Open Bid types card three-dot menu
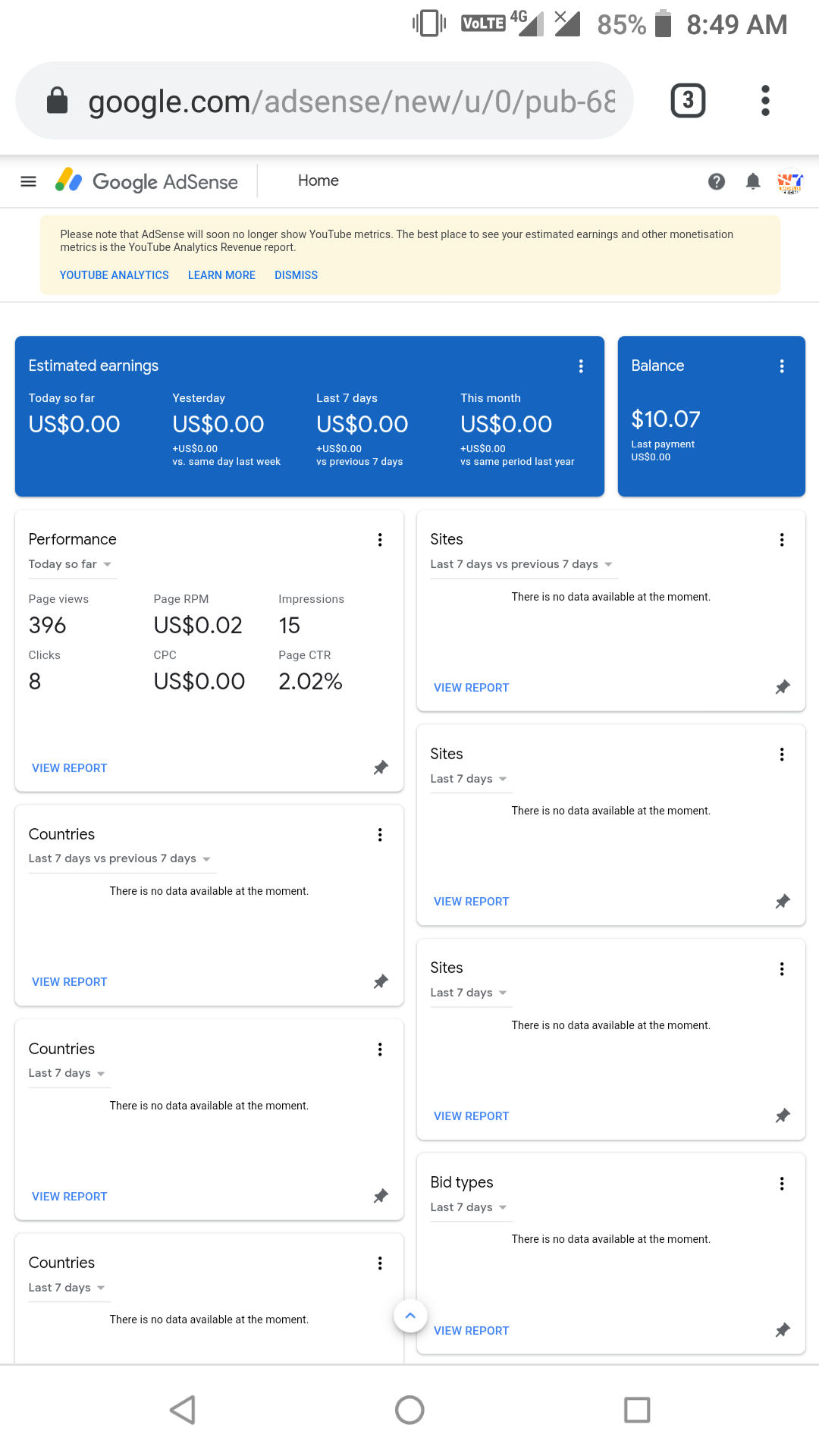Screen dimensions: 819x1456 (x=782, y=1184)
